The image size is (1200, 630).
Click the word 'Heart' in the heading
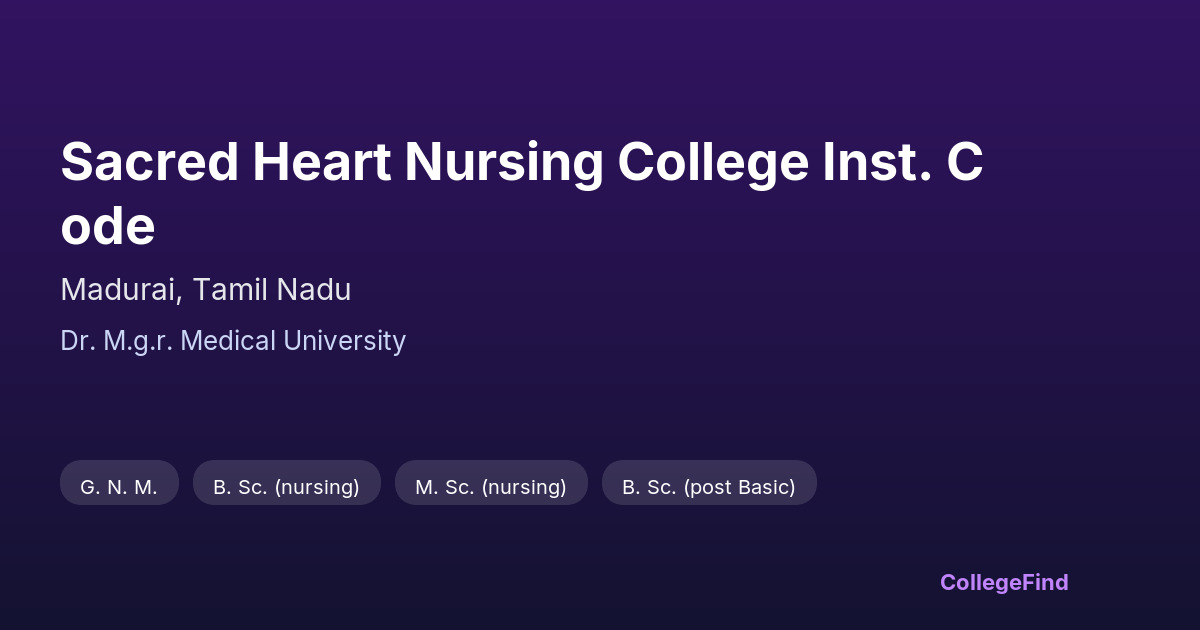click(x=322, y=162)
